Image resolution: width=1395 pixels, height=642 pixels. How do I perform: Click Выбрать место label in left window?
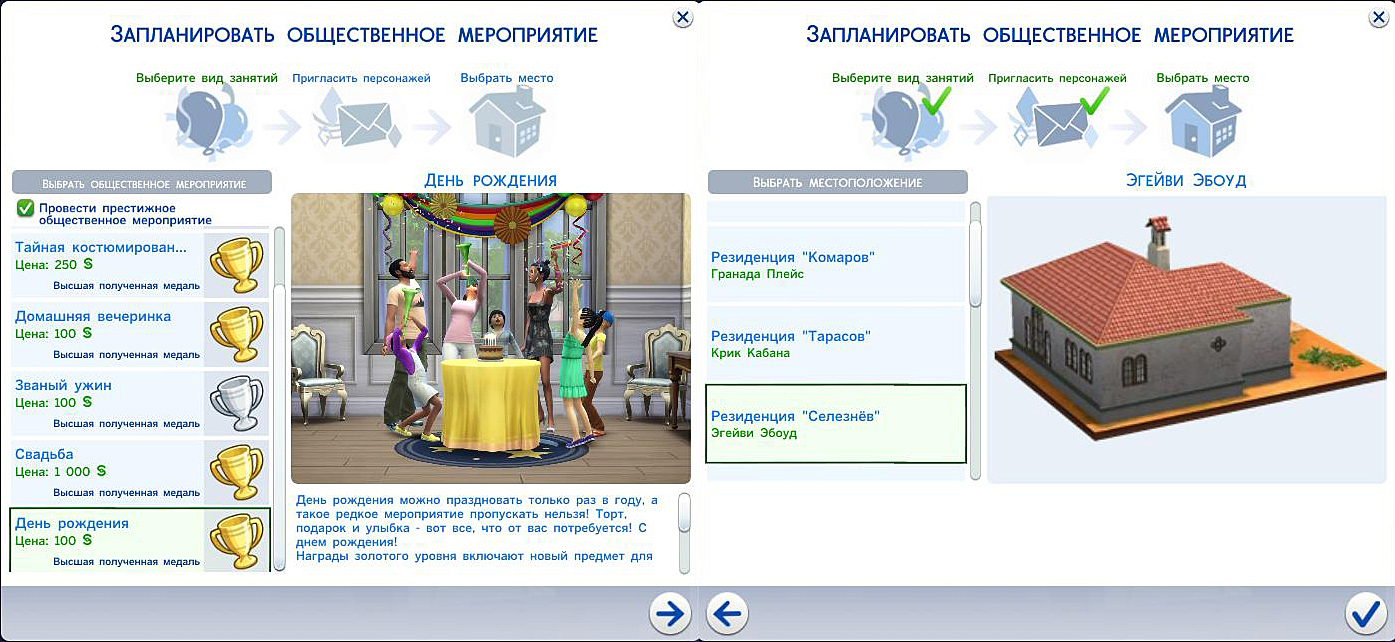507,77
